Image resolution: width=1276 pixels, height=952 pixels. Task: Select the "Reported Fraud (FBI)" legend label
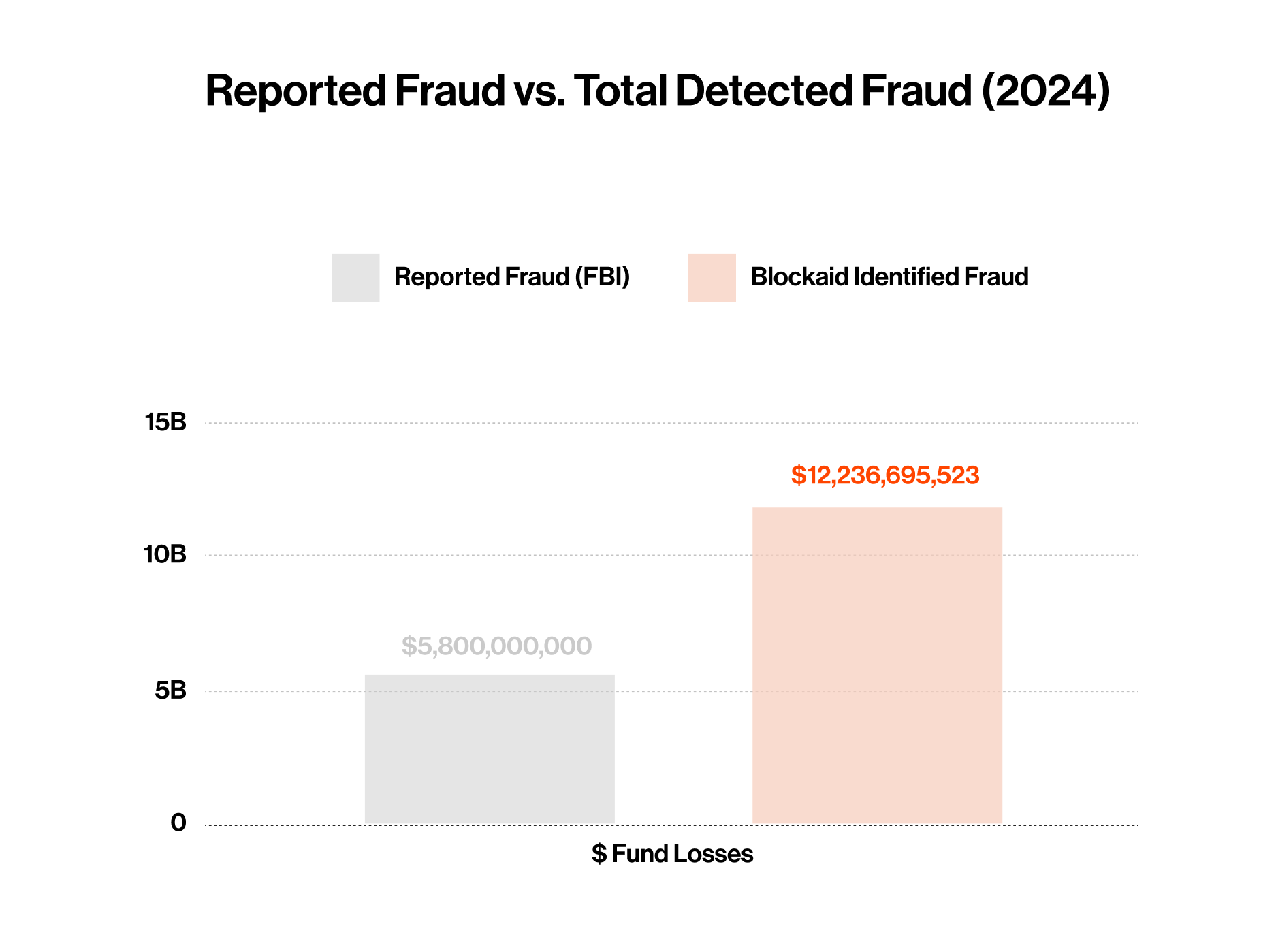511,277
